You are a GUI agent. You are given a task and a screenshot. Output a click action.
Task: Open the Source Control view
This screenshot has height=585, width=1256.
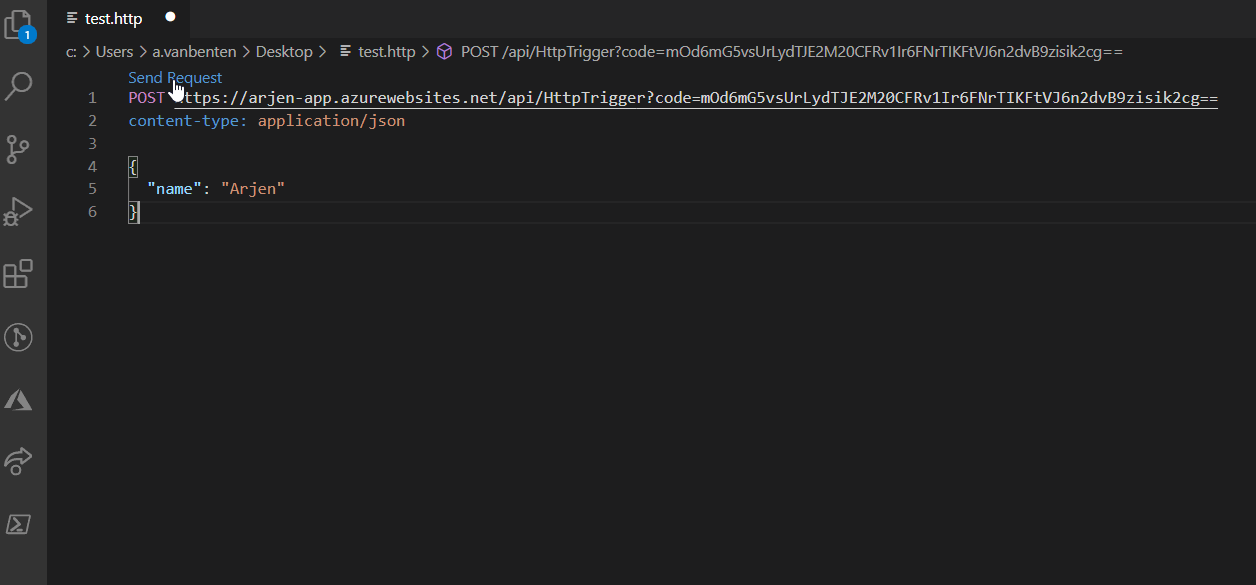click(x=19, y=149)
